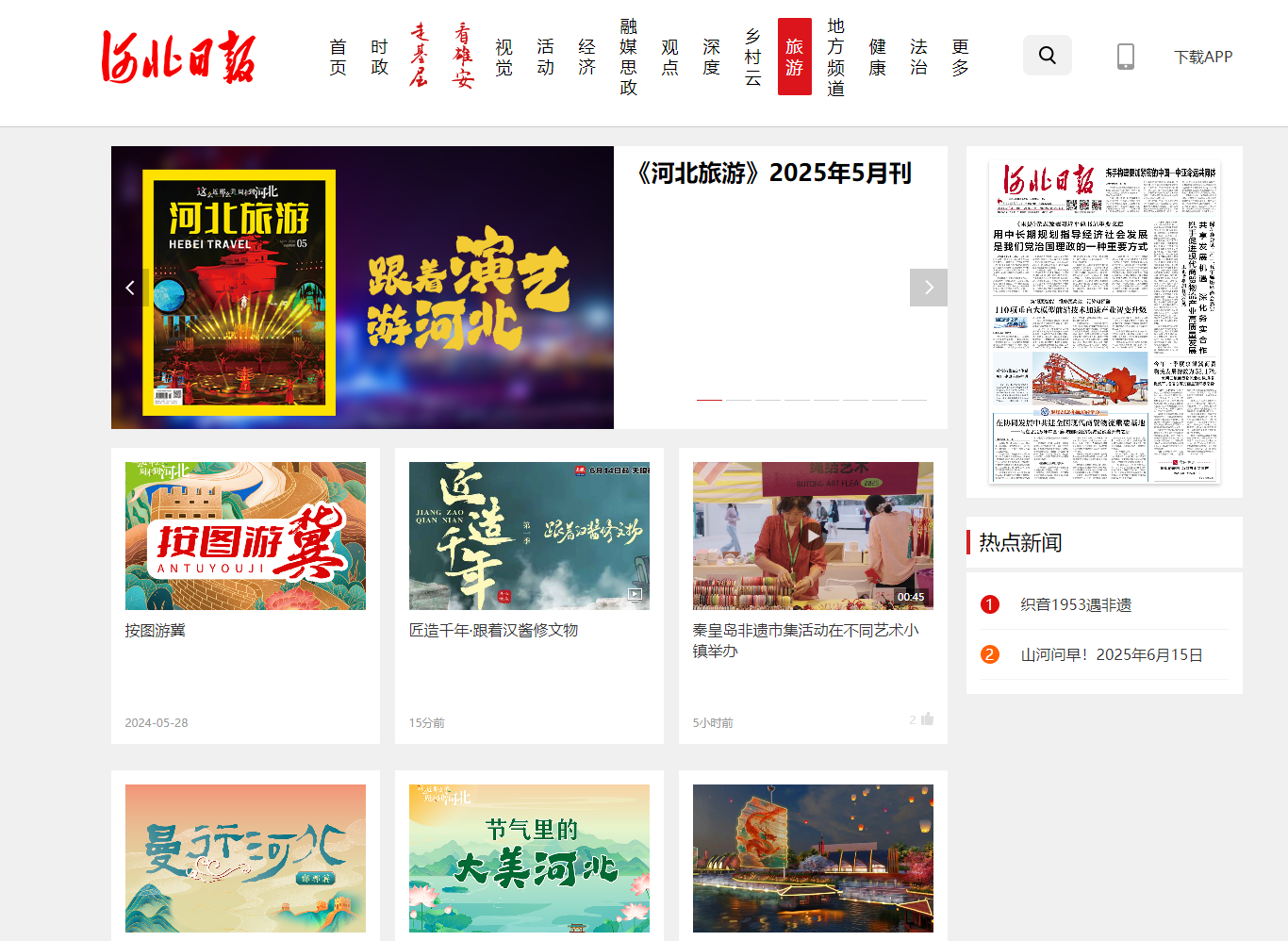Click the mobile phone icon
Screen dimensions: 1288x941
tap(1126, 57)
